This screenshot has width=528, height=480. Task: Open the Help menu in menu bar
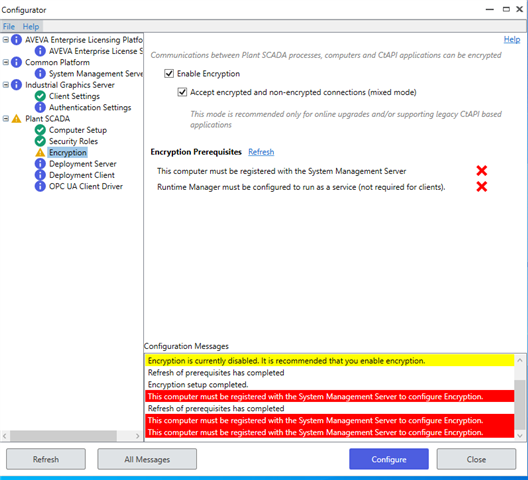[x=31, y=26]
